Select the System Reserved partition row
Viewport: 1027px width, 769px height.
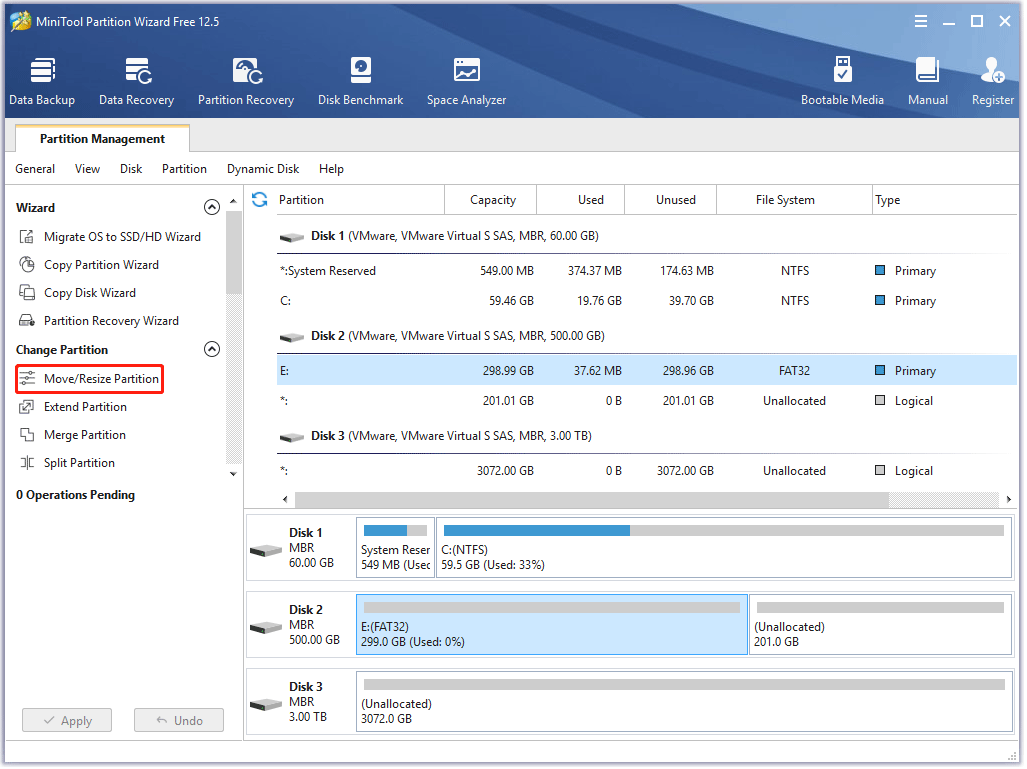pyautogui.click(x=648, y=271)
